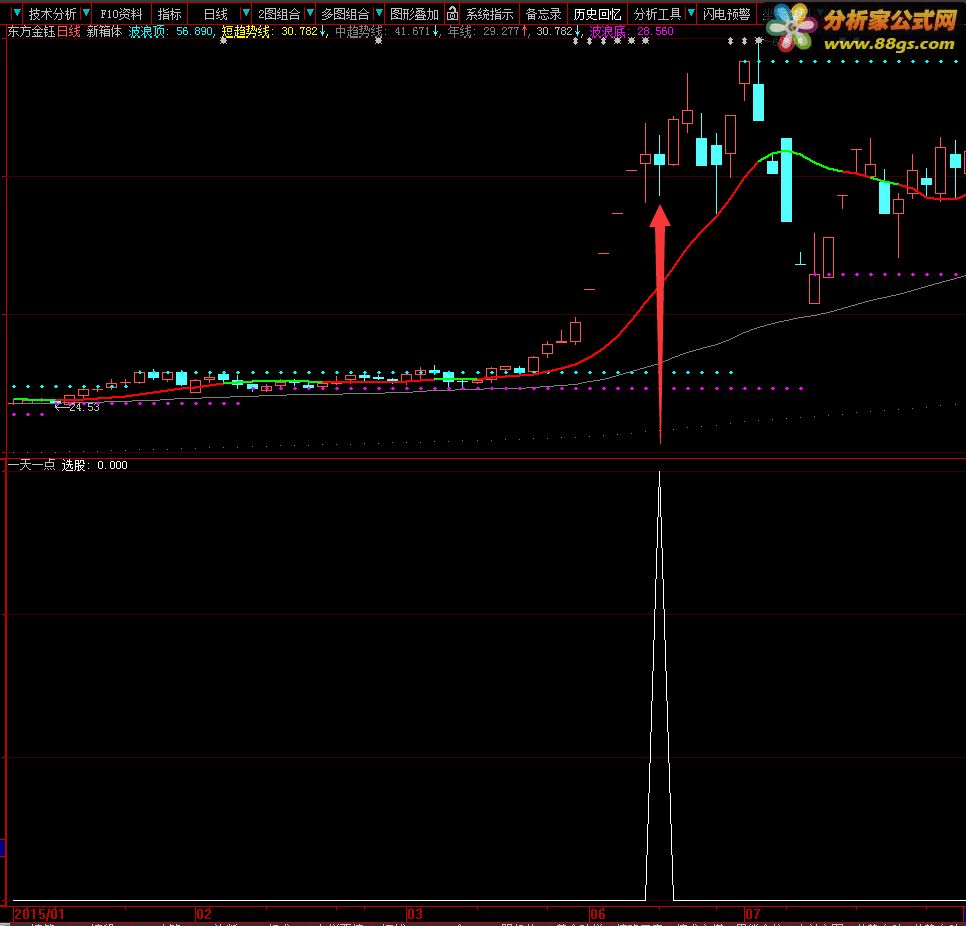Jump to the 2015/01 date marker
966x926 pixels.
[x=39, y=914]
